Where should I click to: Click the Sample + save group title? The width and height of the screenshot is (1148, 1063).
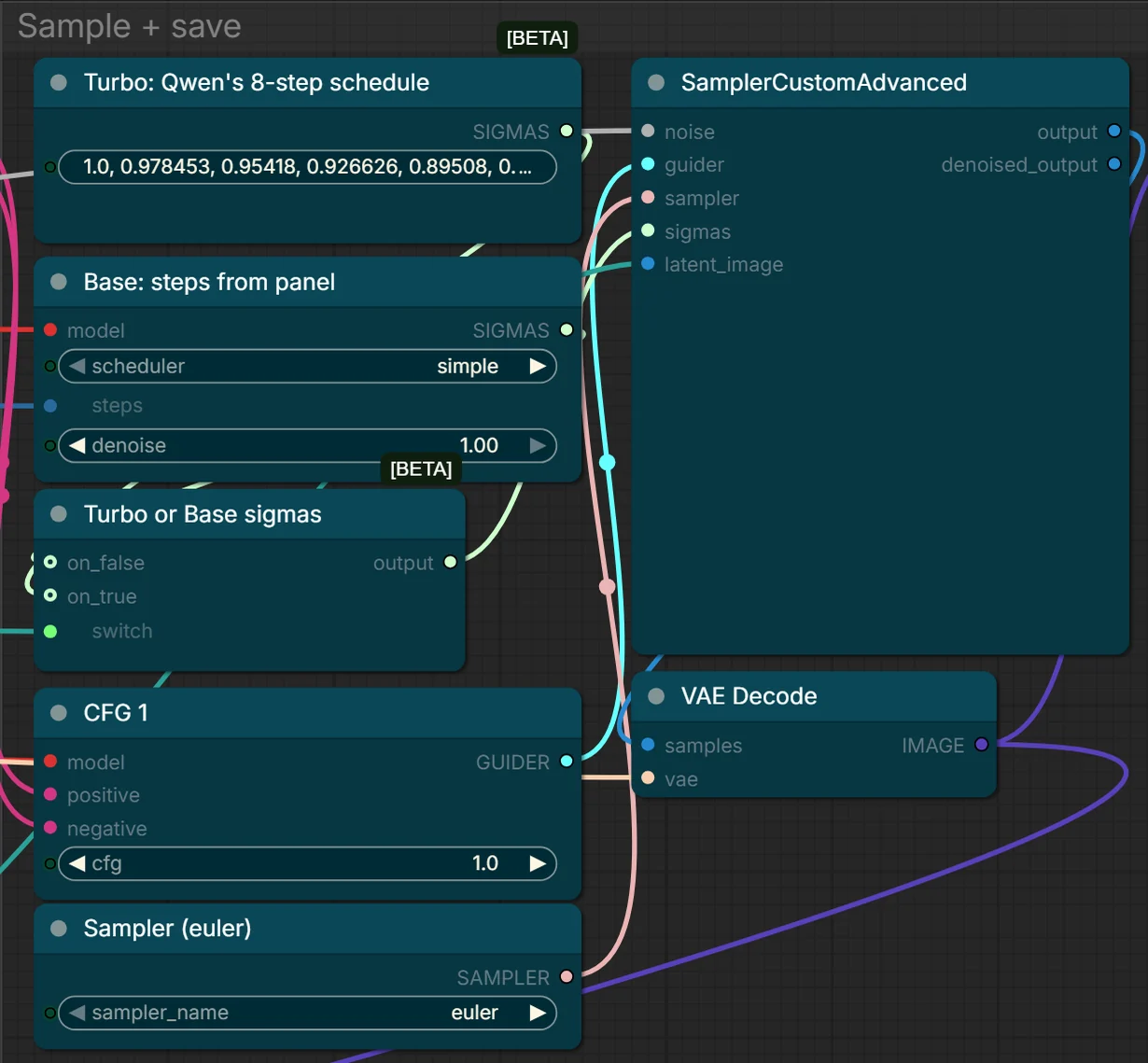point(130,26)
